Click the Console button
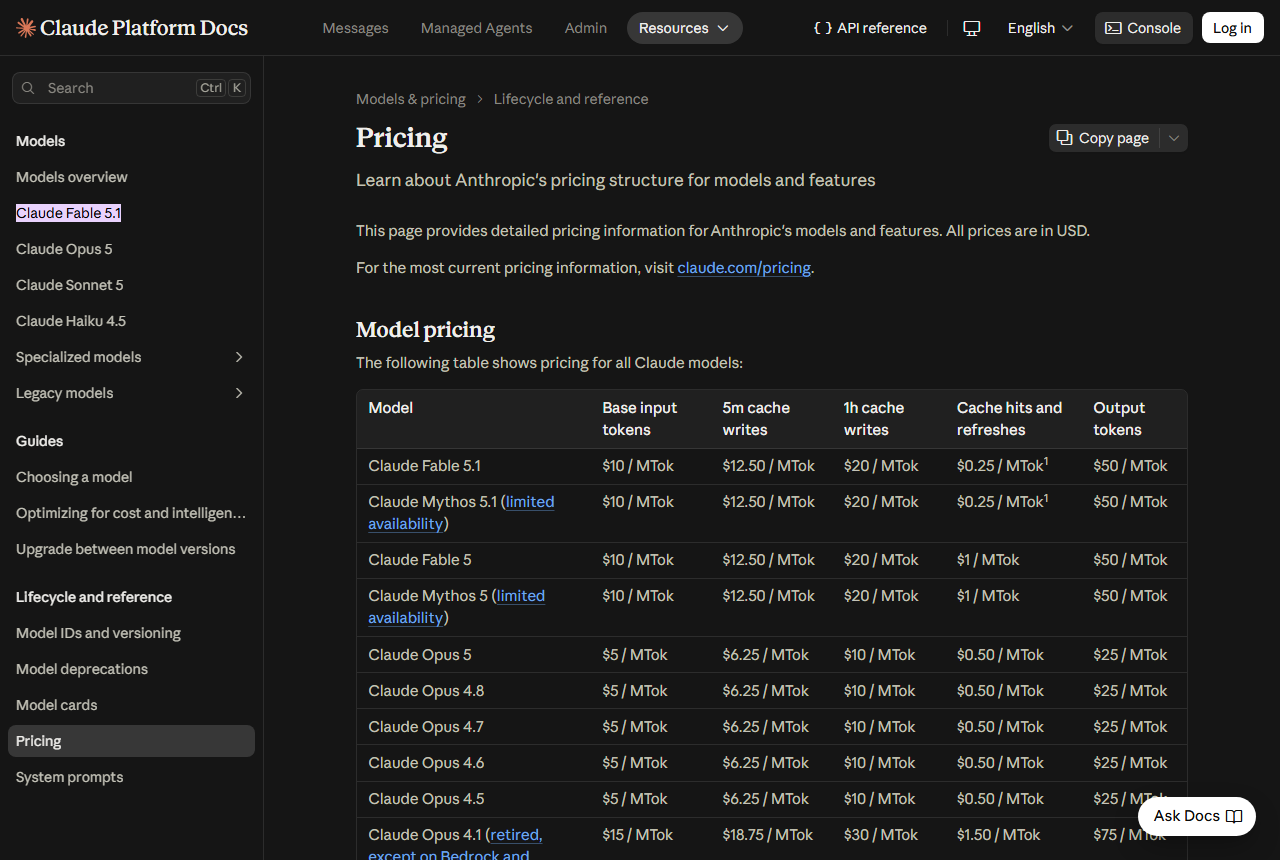This screenshot has height=860, width=1280. [1144, 28]
